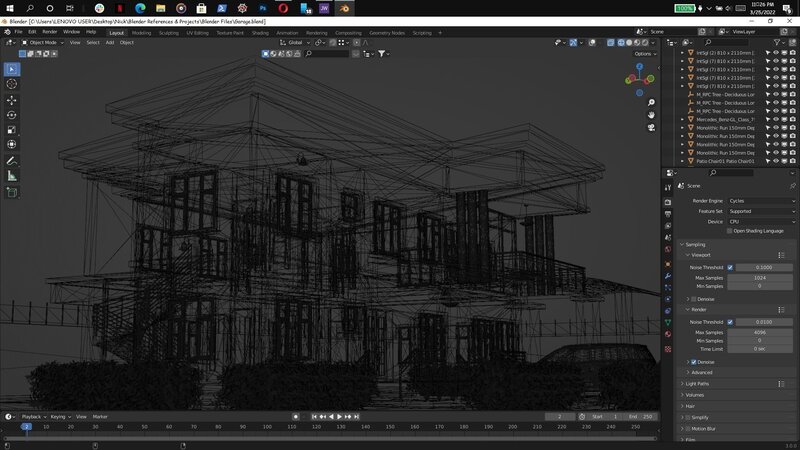
Task: Select the Cursor tool in the viewport toolbar
Action: point(12,84)
